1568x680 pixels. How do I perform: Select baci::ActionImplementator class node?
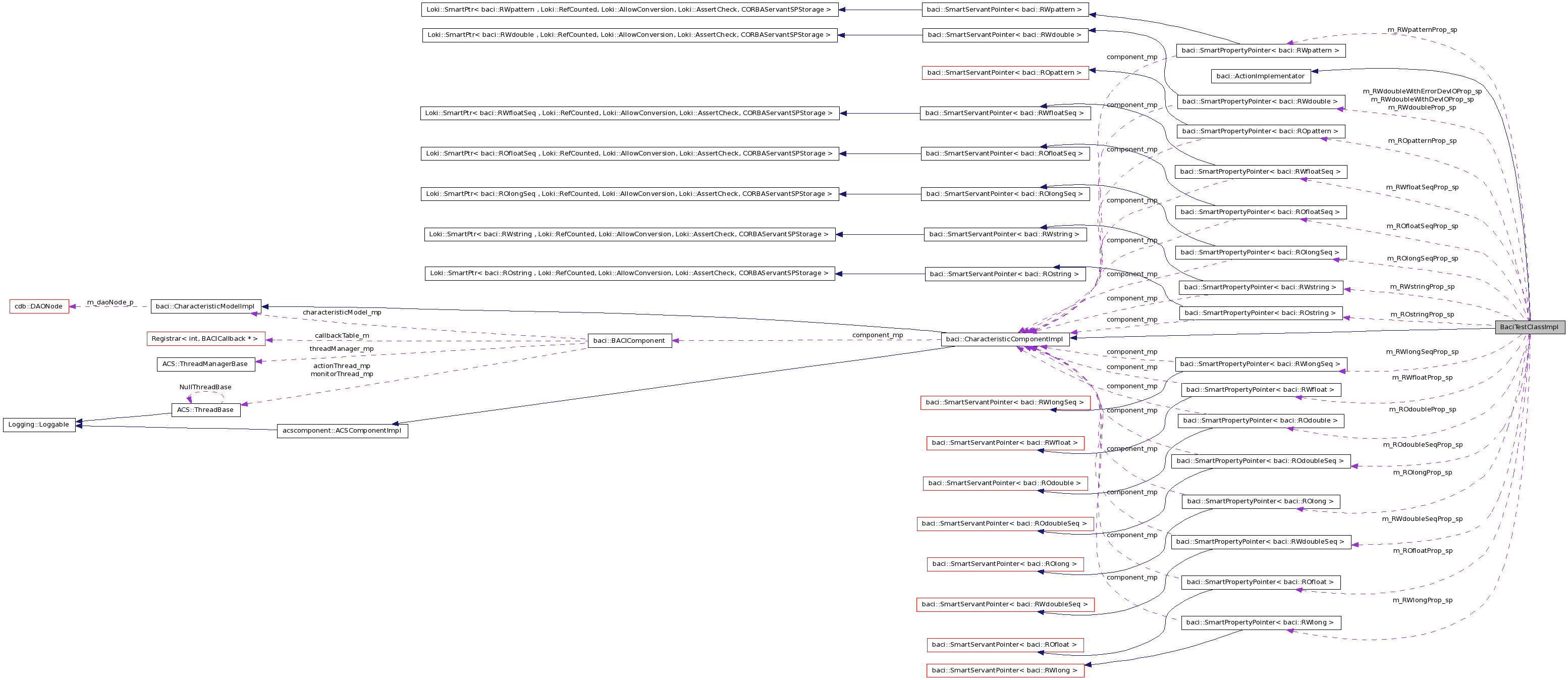pyautogui.click(x=1260, y=76)
